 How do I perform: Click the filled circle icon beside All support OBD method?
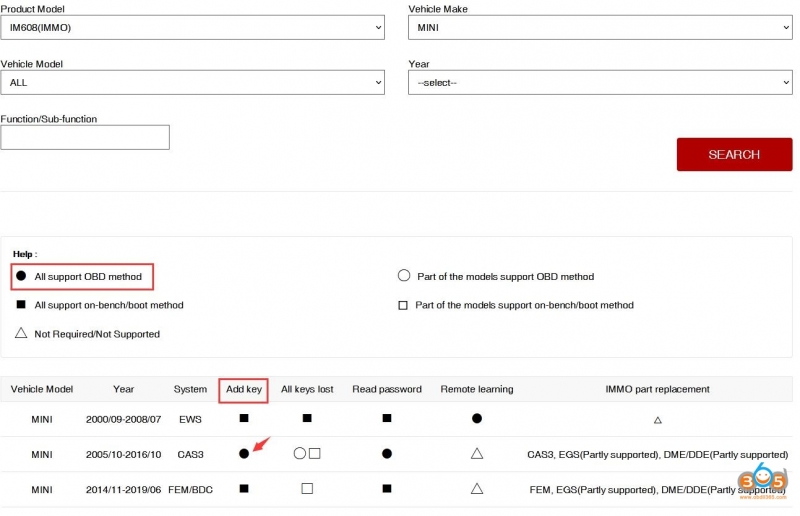[21, 276]
